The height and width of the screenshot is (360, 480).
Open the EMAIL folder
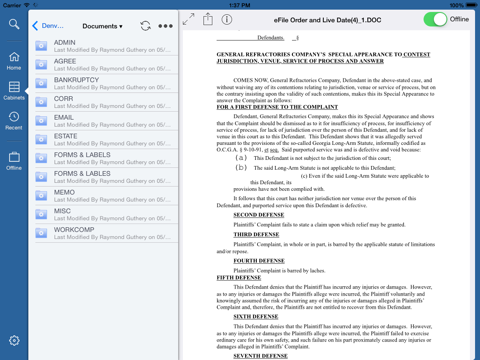coord(106,121)
